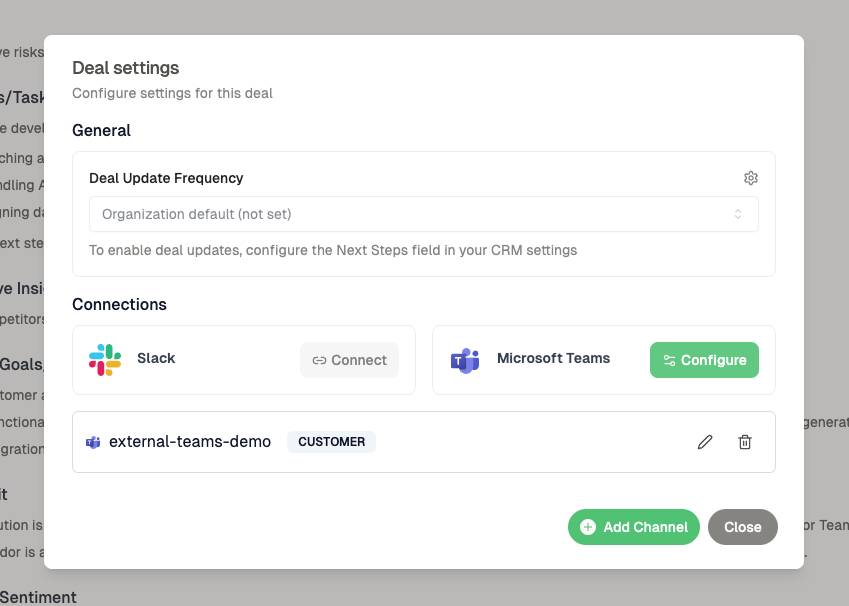This screenshot has width=849, height=606.
Task: Open the Organization default frequency dropdown
Action: pos(423,214)
